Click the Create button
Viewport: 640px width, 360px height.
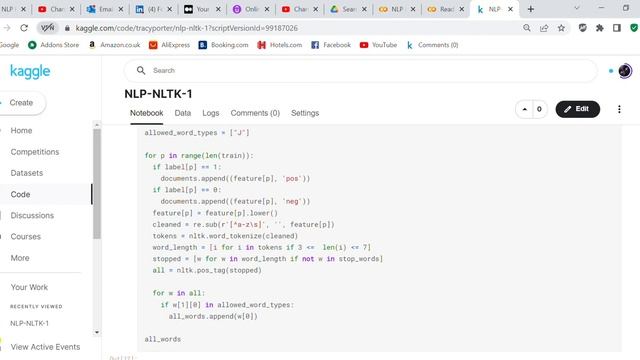click(x=21, y=103)
